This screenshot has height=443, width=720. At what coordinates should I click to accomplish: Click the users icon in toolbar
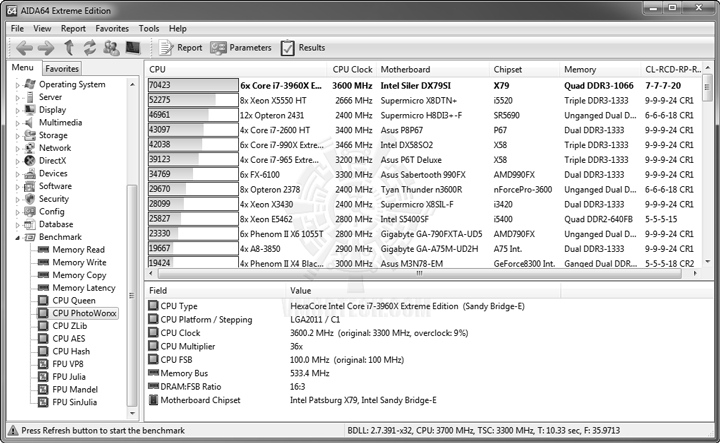(x=111, y=48)
